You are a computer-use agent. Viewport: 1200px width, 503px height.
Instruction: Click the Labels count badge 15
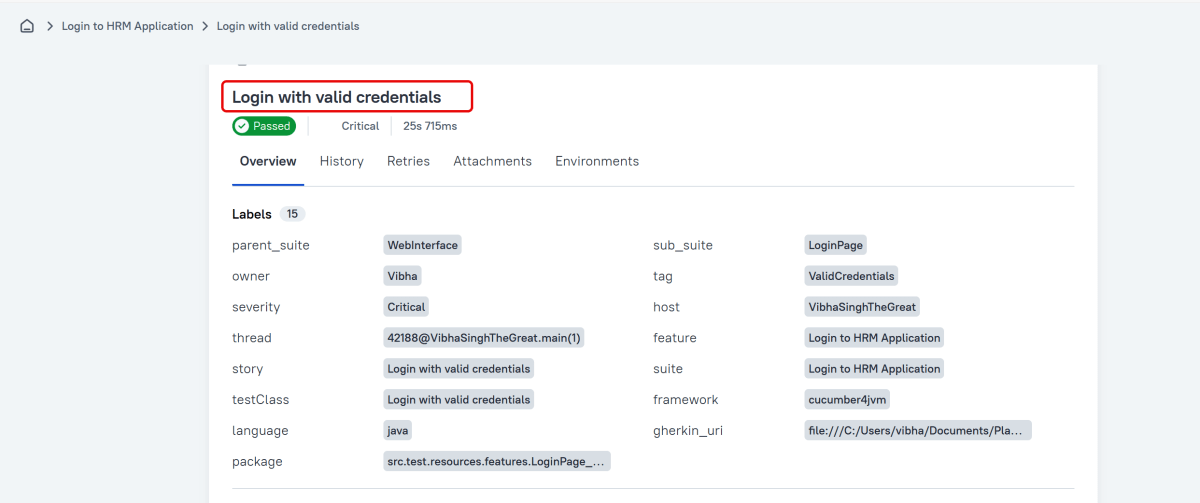292,214
